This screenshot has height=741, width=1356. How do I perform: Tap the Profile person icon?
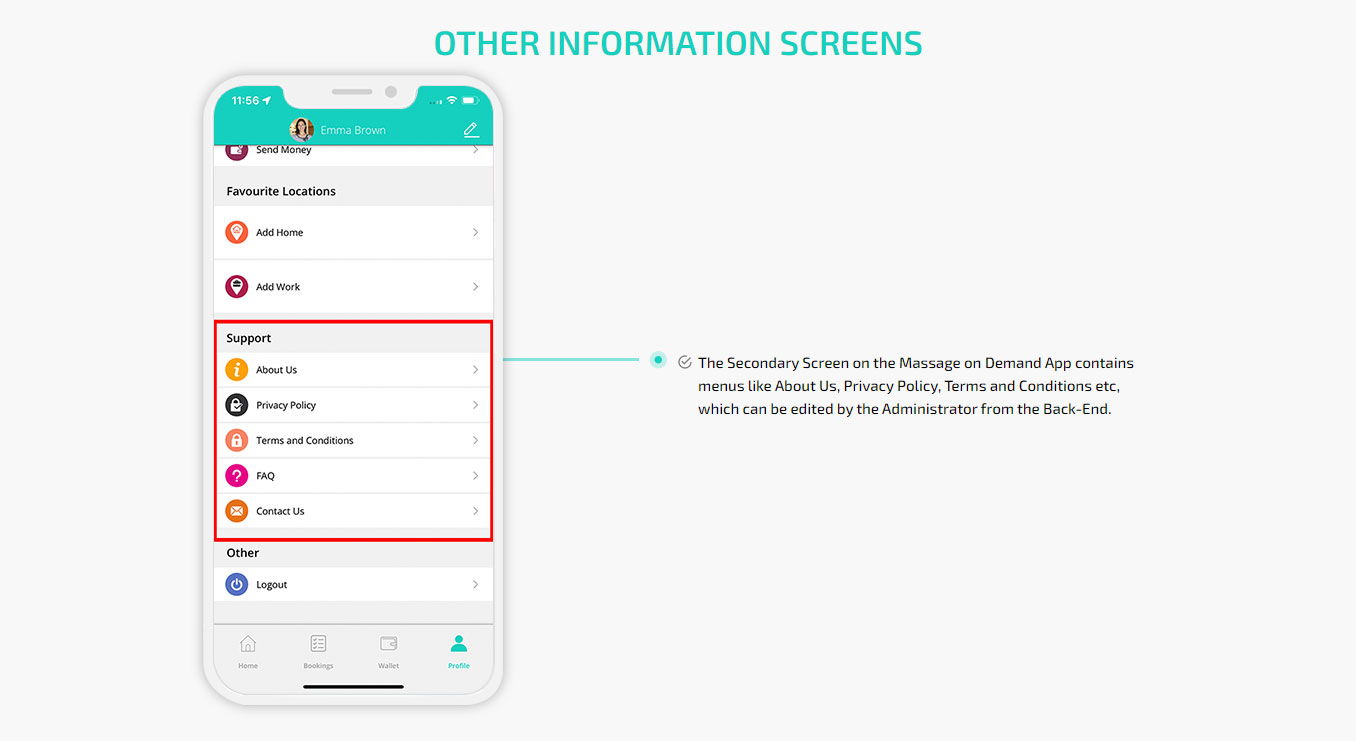[x=459, y=644]
